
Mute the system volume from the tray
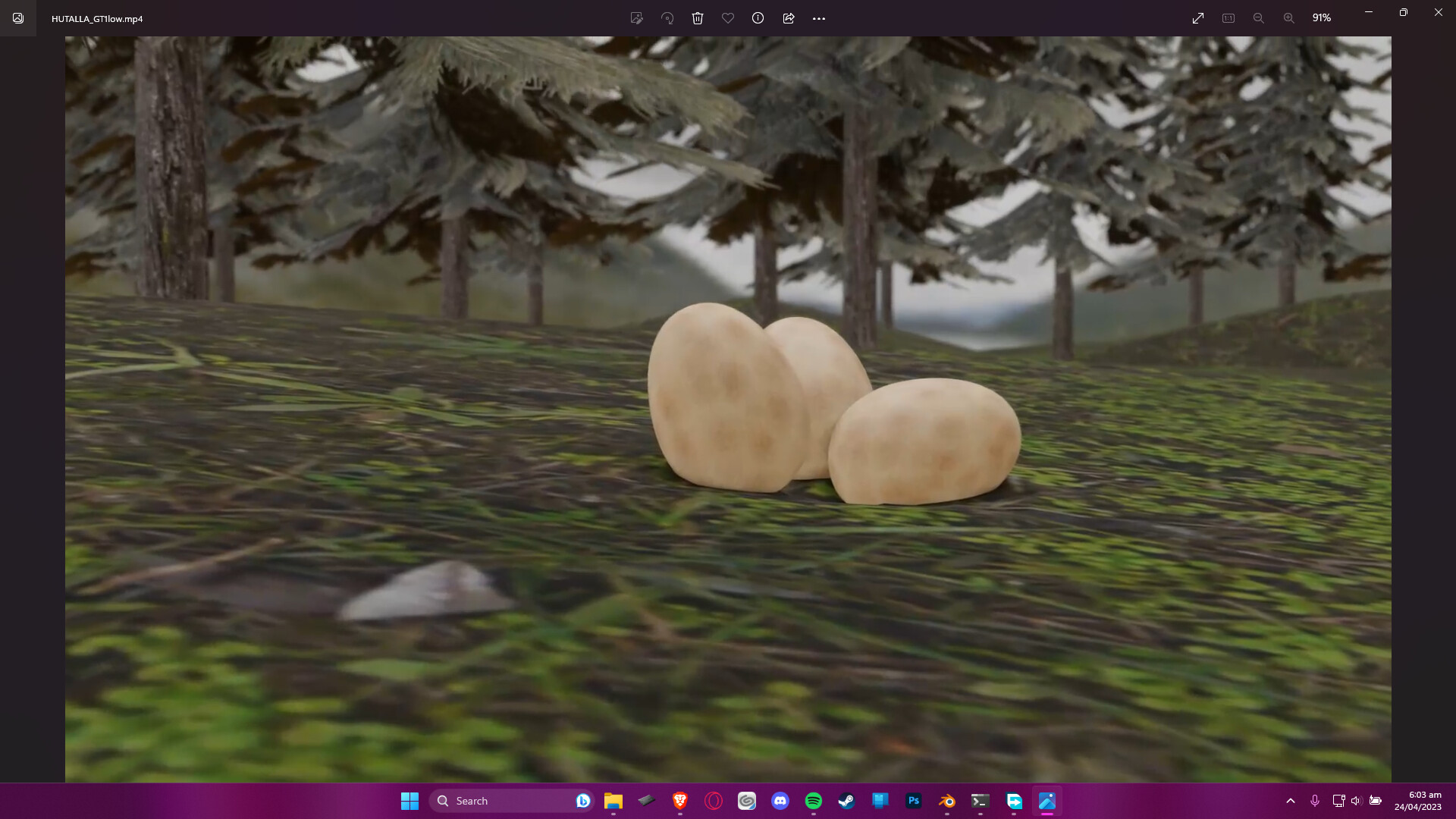tap(1356, 800)
